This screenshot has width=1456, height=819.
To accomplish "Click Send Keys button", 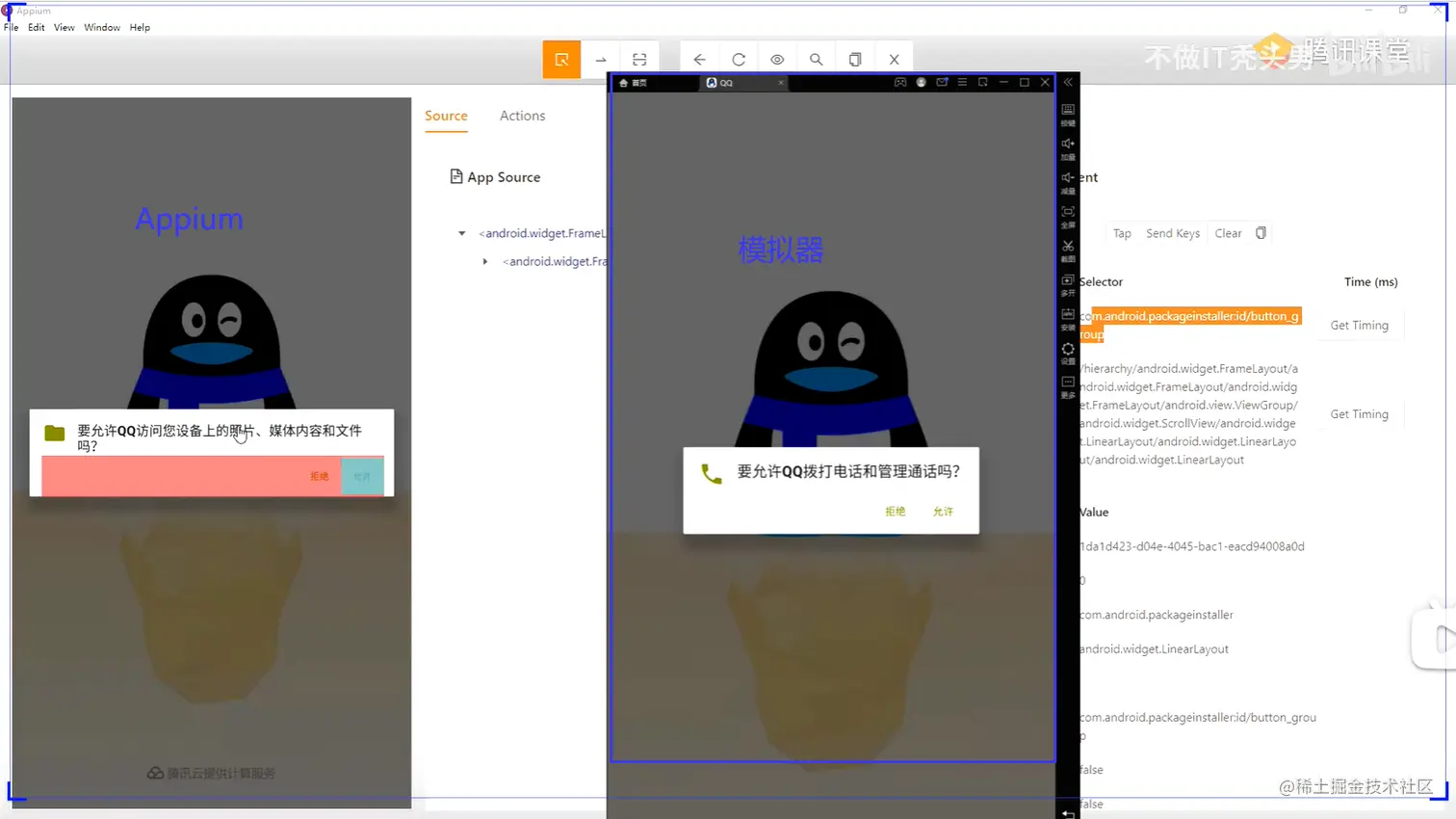I will tap(1173, 233).
